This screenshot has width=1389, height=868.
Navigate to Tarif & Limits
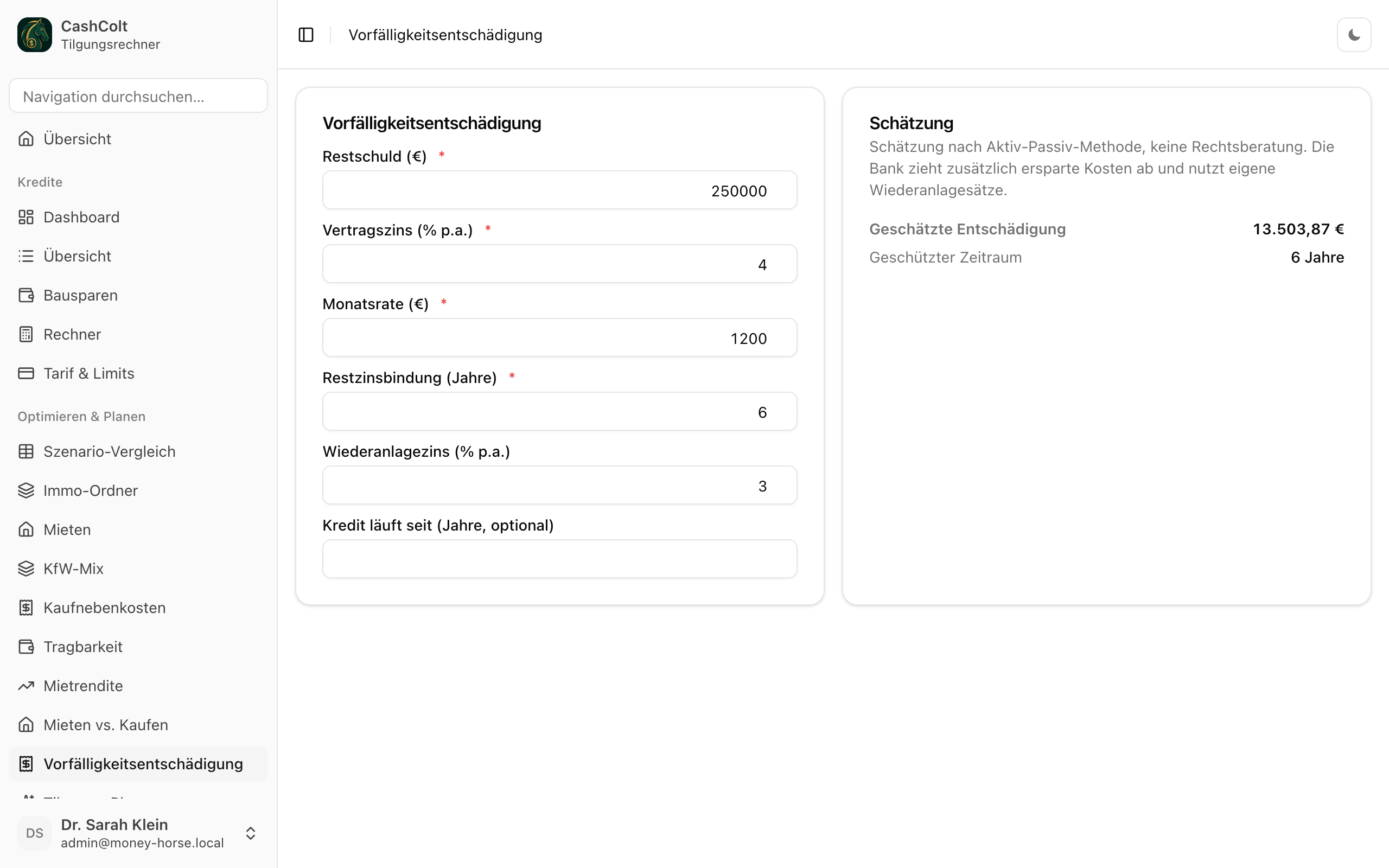coord(138,373)
